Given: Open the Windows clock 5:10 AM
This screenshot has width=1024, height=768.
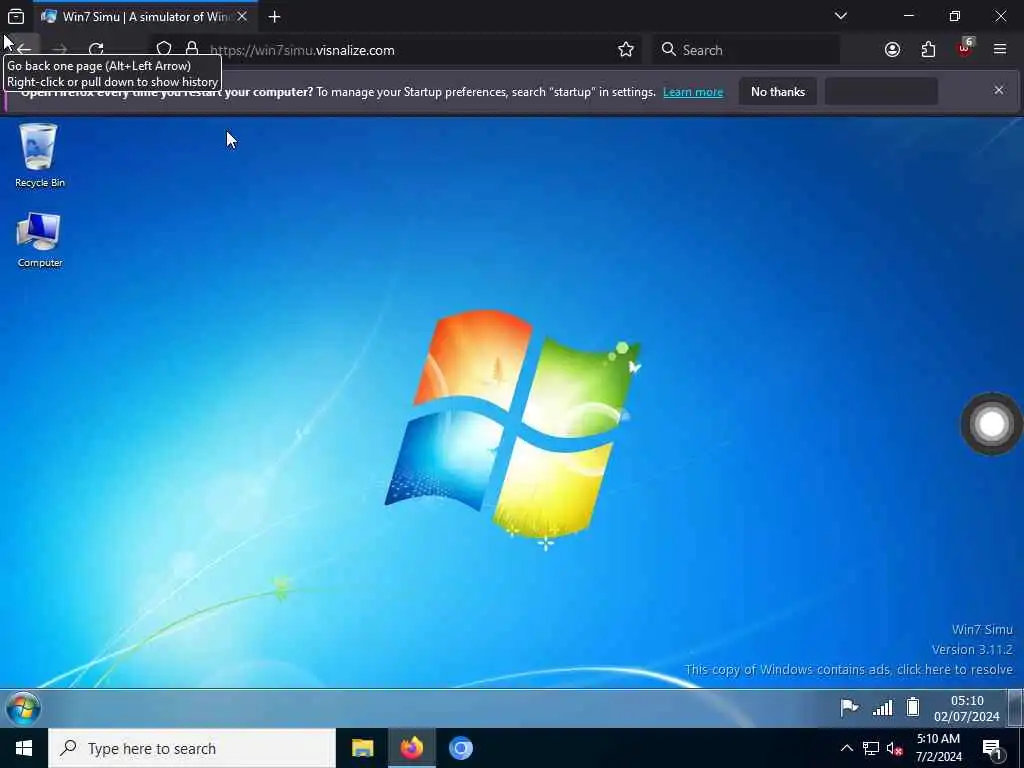Looking at the screenshot, I should point(939,748).
